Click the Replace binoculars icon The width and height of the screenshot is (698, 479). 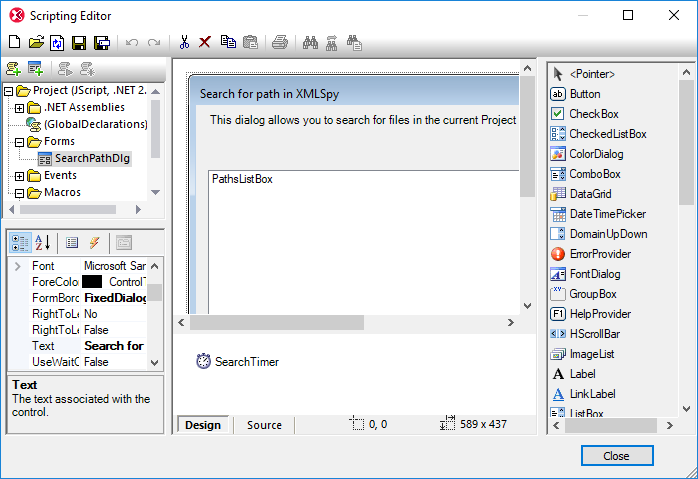(x=354, y=43)
